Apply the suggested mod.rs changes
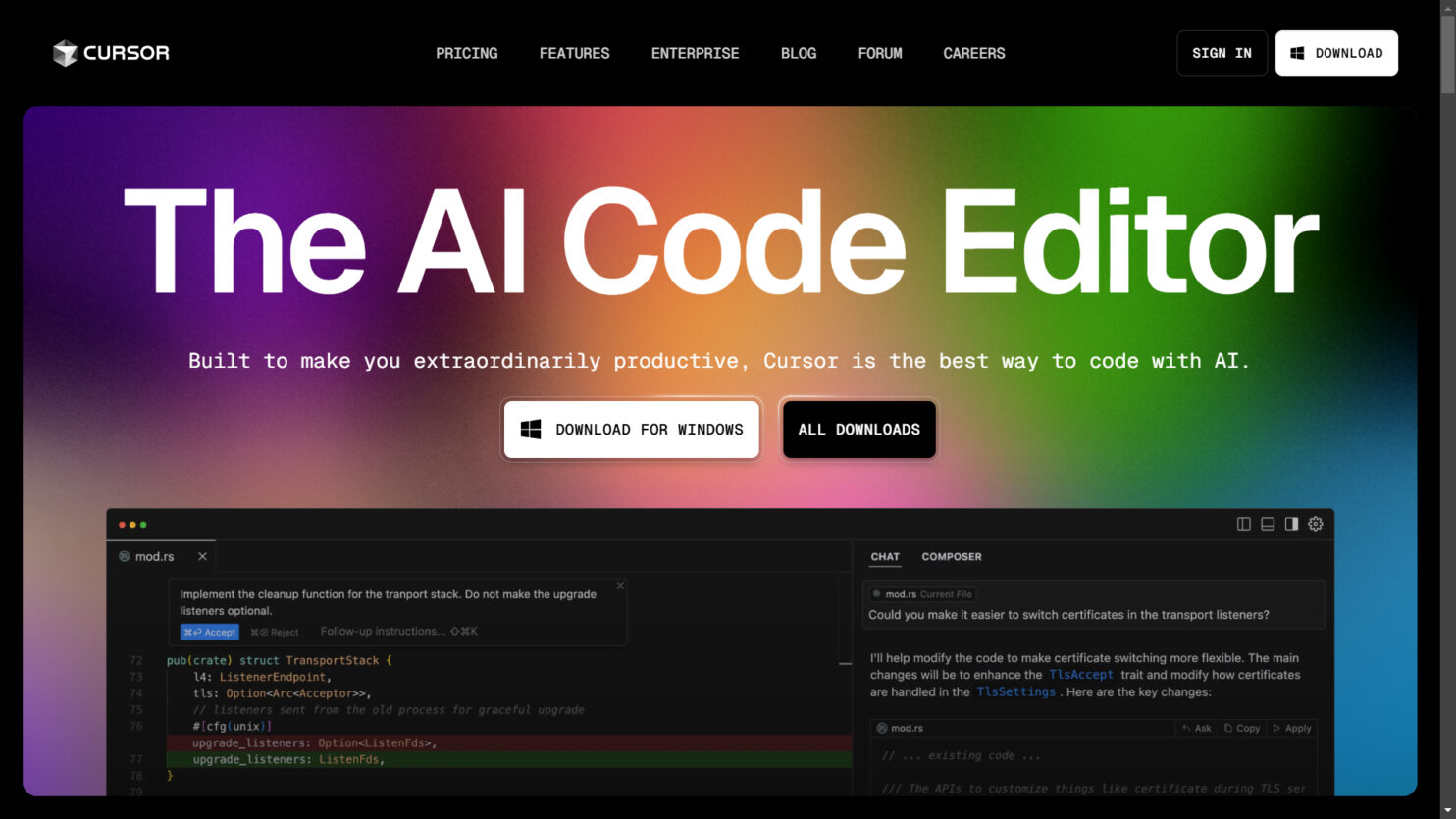The image size is (1456, 819). 1293,728
